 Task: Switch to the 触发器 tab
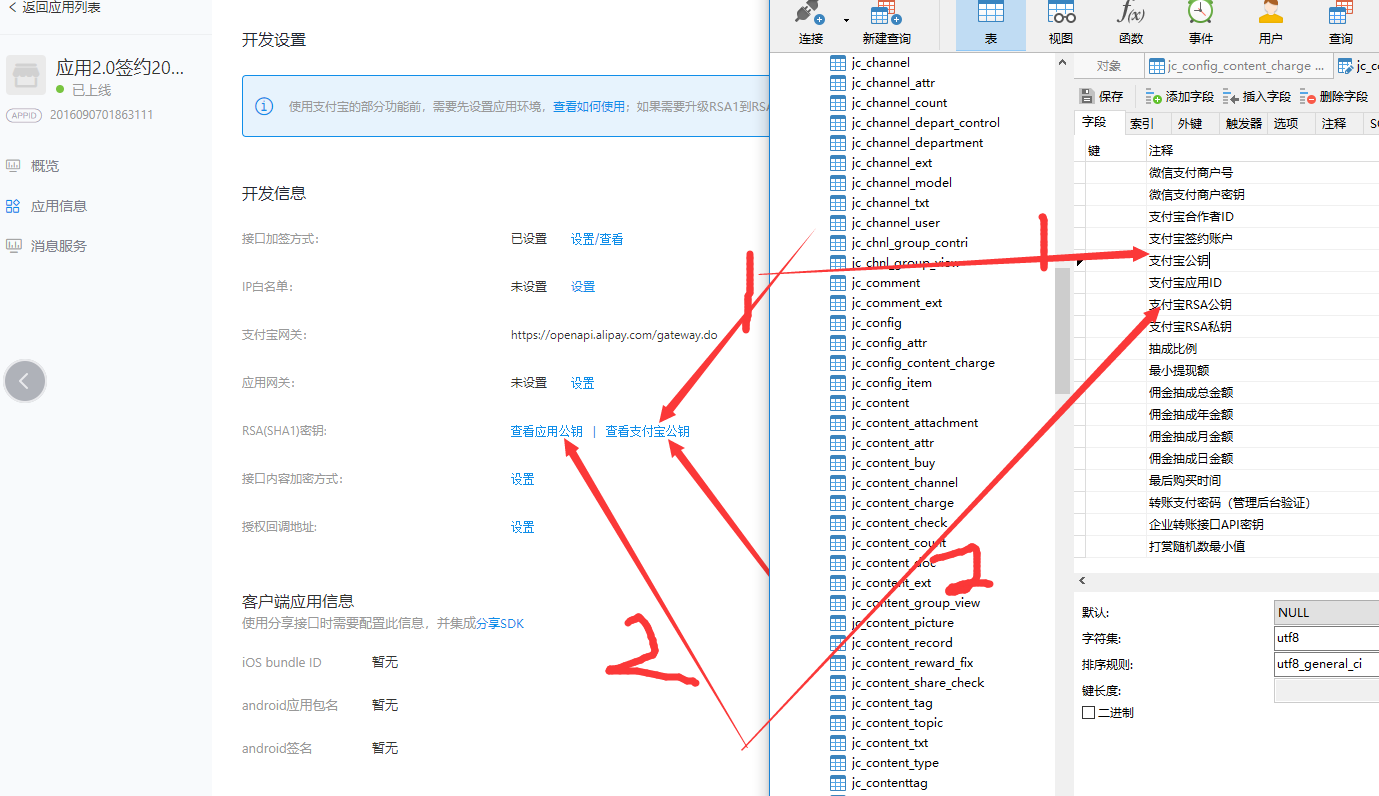pyautogui.click(x=1243, y=124)
